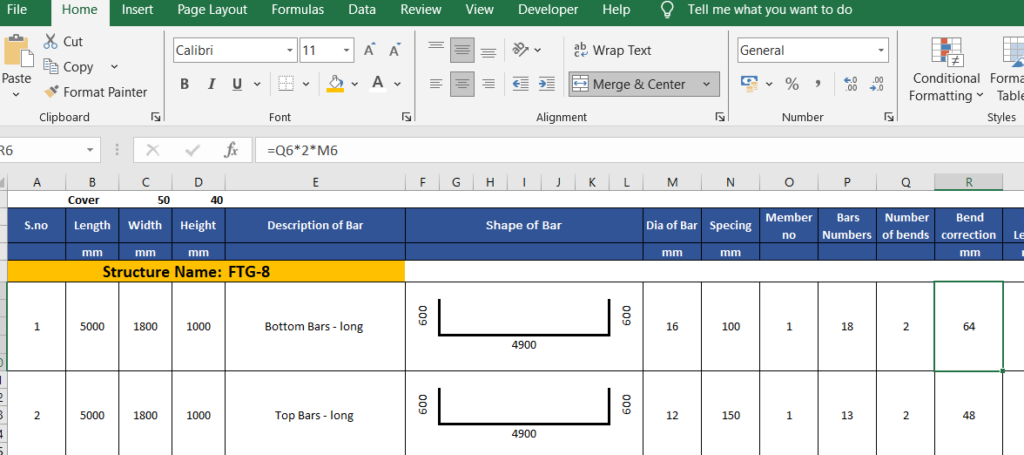Open font color dropdown arrow

tap(397, 84)
